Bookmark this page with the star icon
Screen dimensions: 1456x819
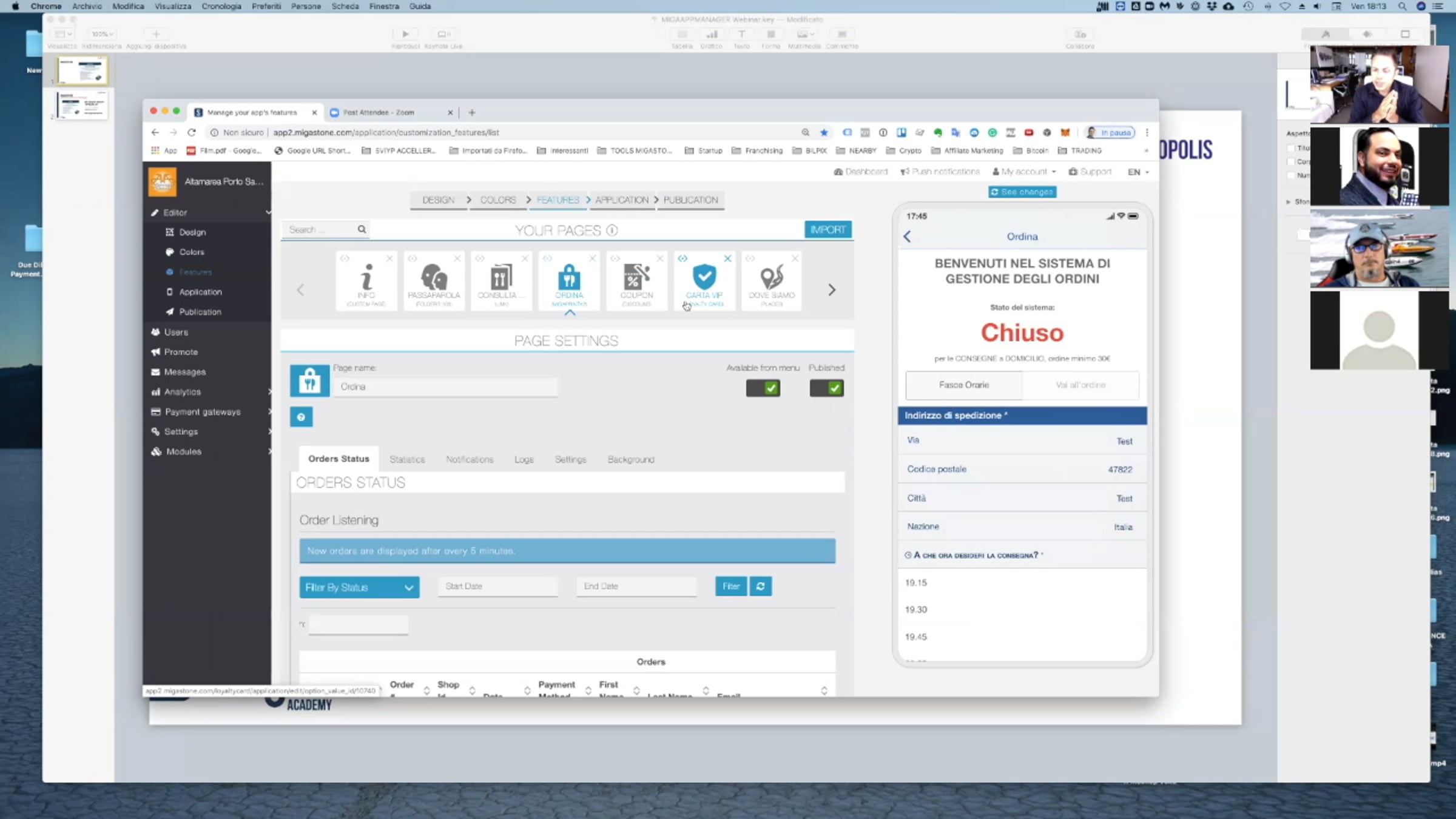click(x=824, y=132)
